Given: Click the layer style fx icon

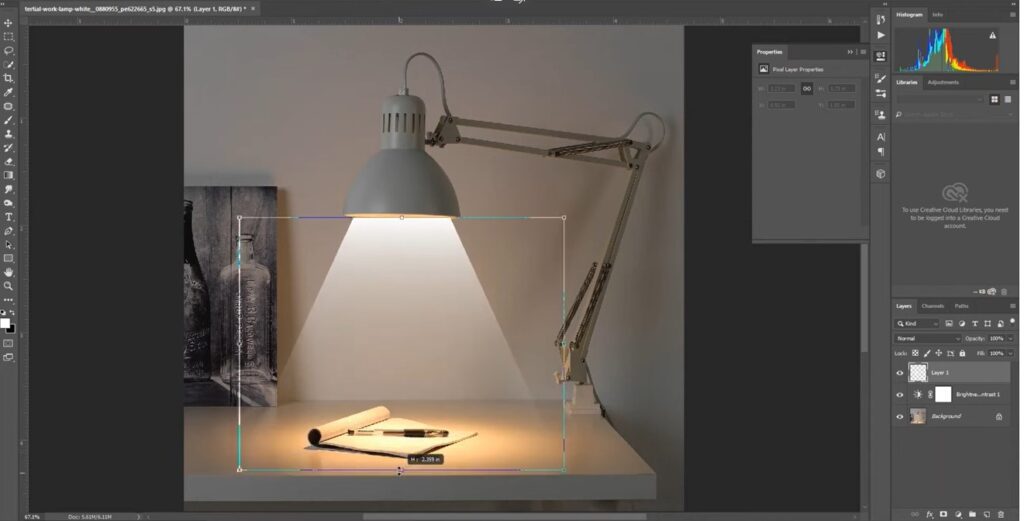Looking at the screenshot, I should click(x=929, y=514).
